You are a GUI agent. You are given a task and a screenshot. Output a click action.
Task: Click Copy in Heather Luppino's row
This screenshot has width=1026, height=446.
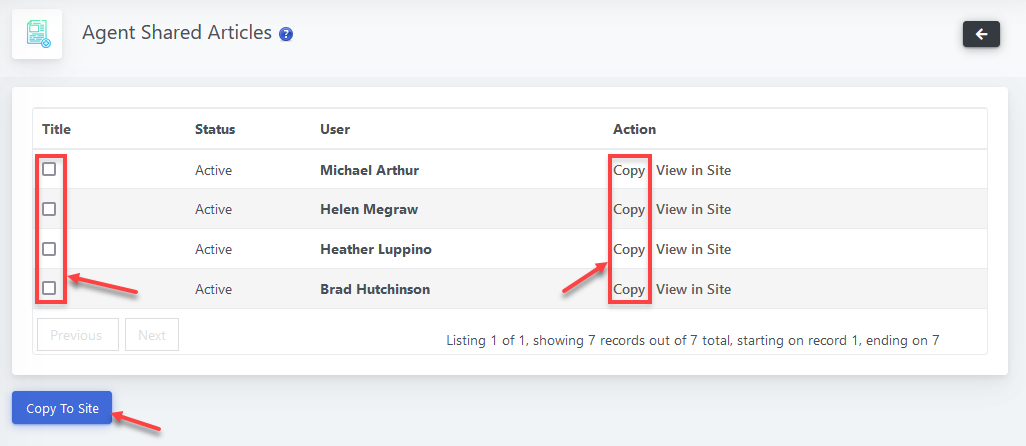coord(629,249)
